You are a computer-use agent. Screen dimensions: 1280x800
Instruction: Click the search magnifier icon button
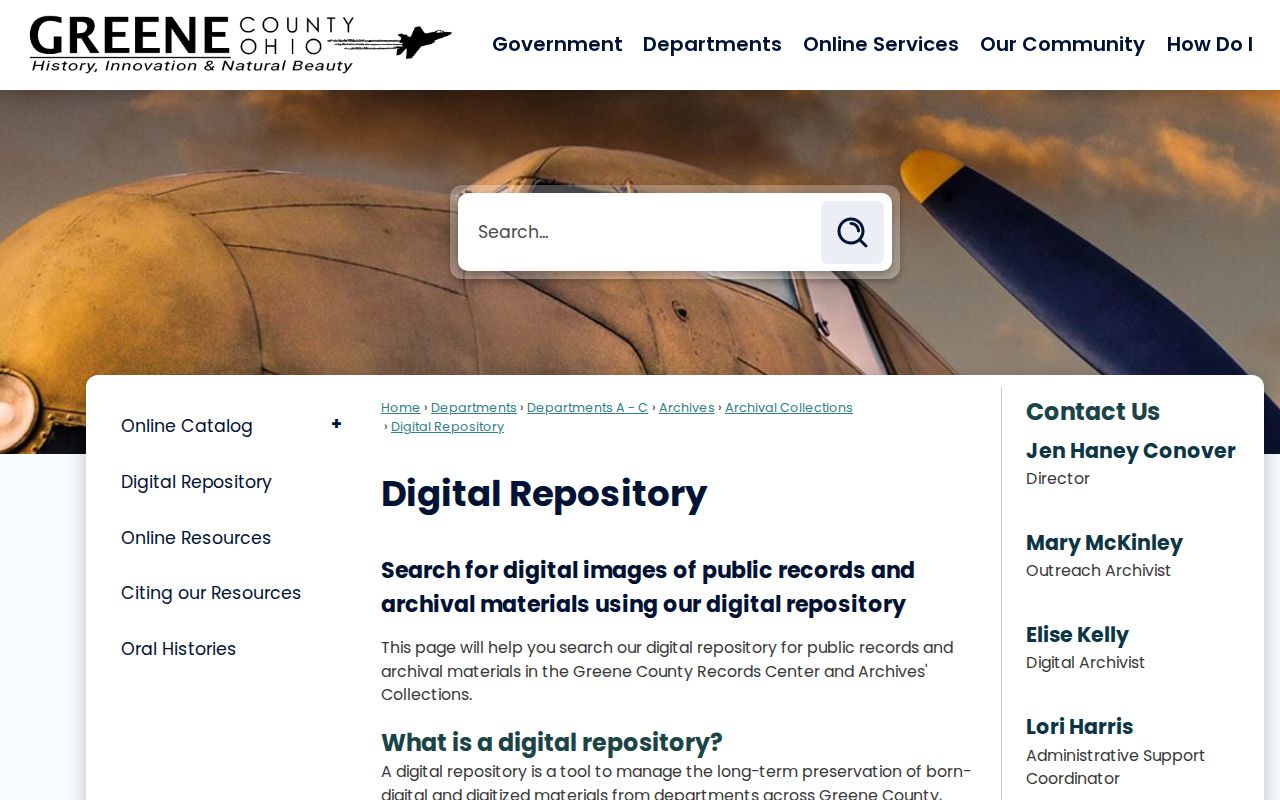(x=852, y=232)
